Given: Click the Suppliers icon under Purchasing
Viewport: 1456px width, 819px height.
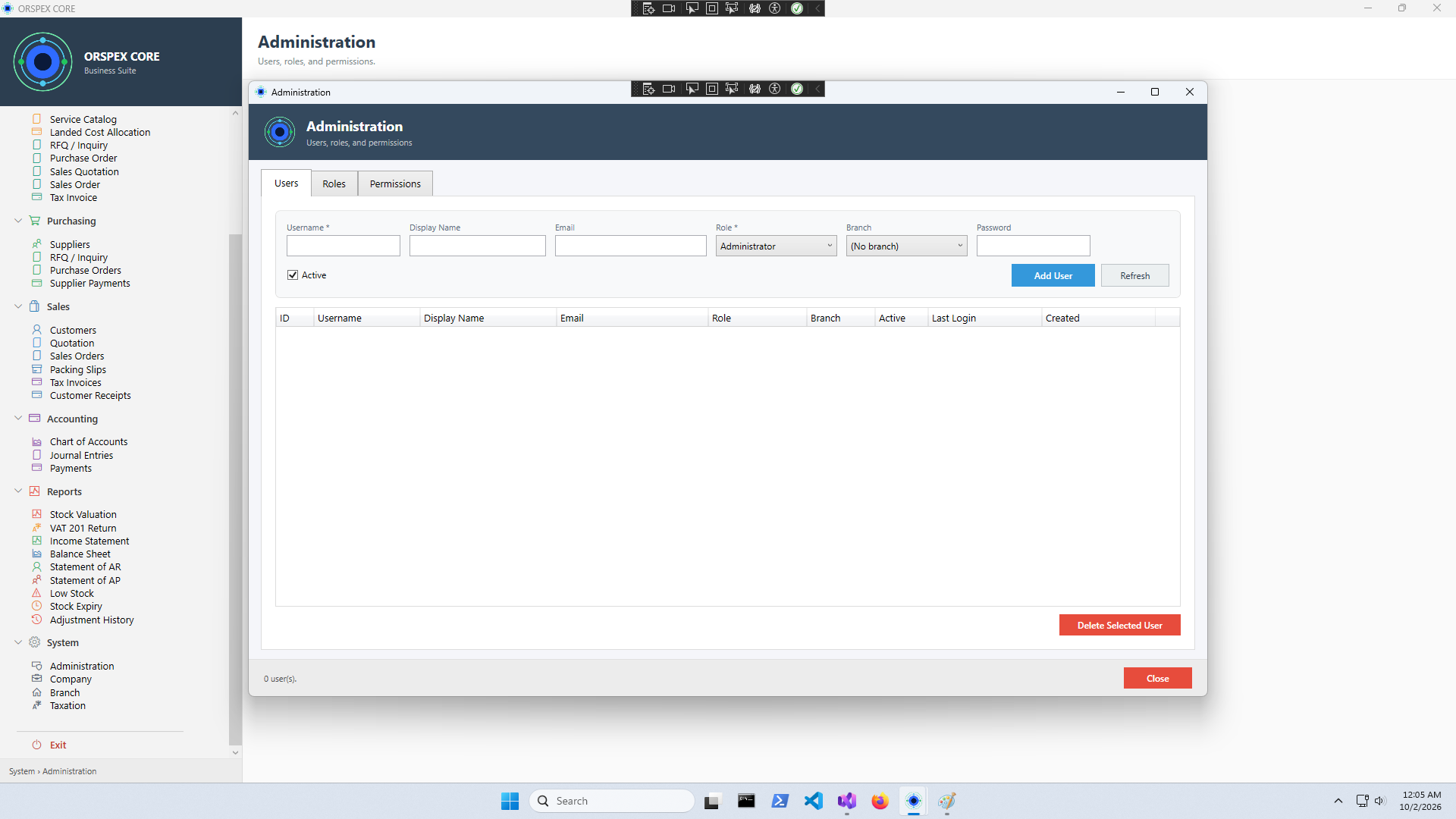Looking at the screenshot, I should pyautogui.click(x=36, y=244).
